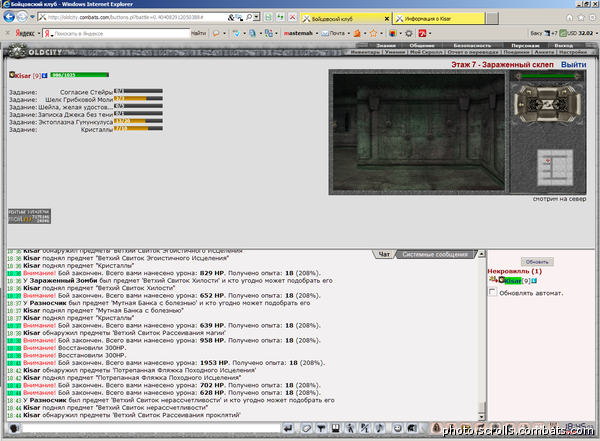Enable the 'Обновлять автомат.' checkbox
Screen dimensions: 600x441
(492, 292)
